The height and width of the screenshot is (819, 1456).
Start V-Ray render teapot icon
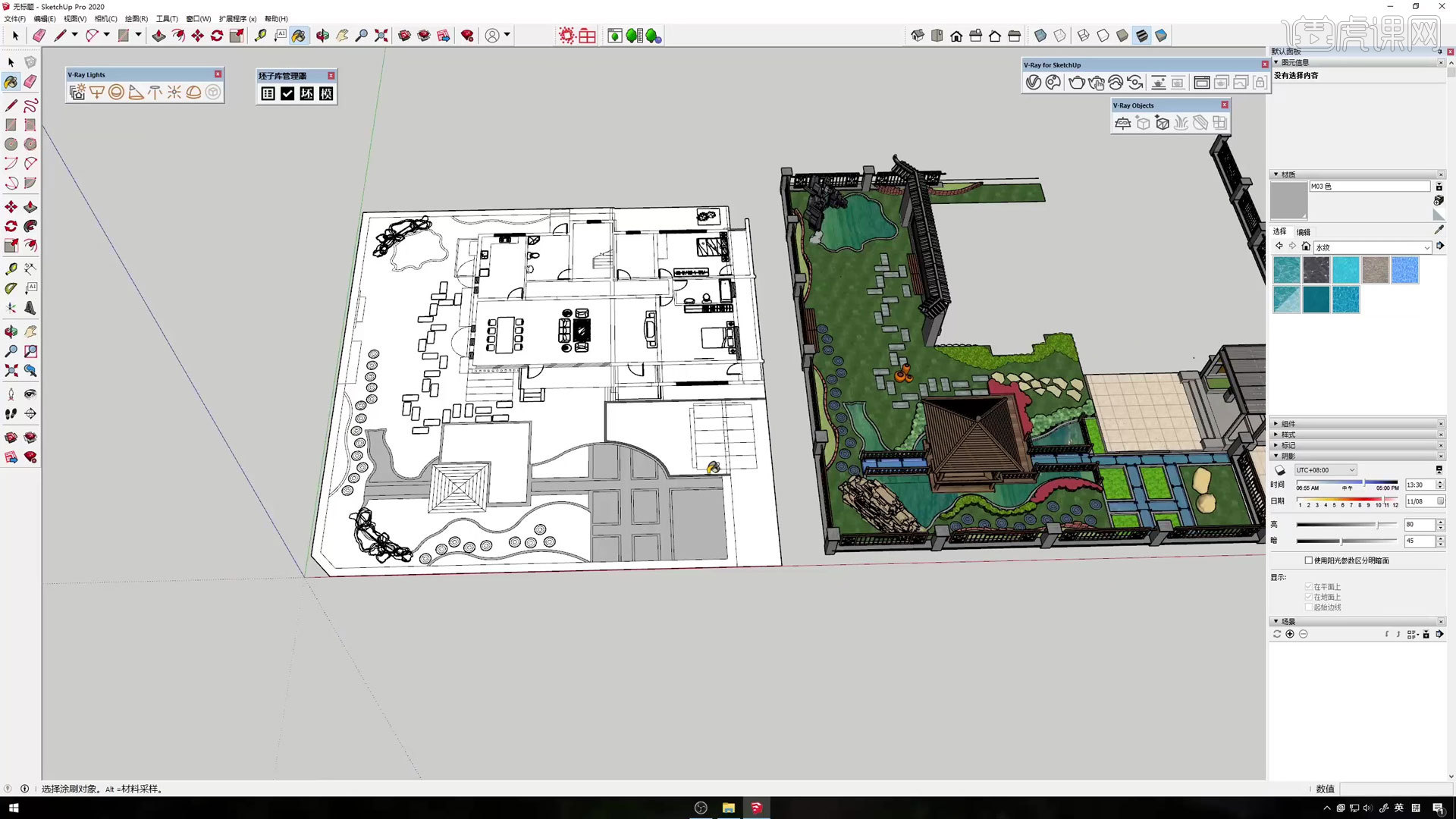(x=1076, y=83)
